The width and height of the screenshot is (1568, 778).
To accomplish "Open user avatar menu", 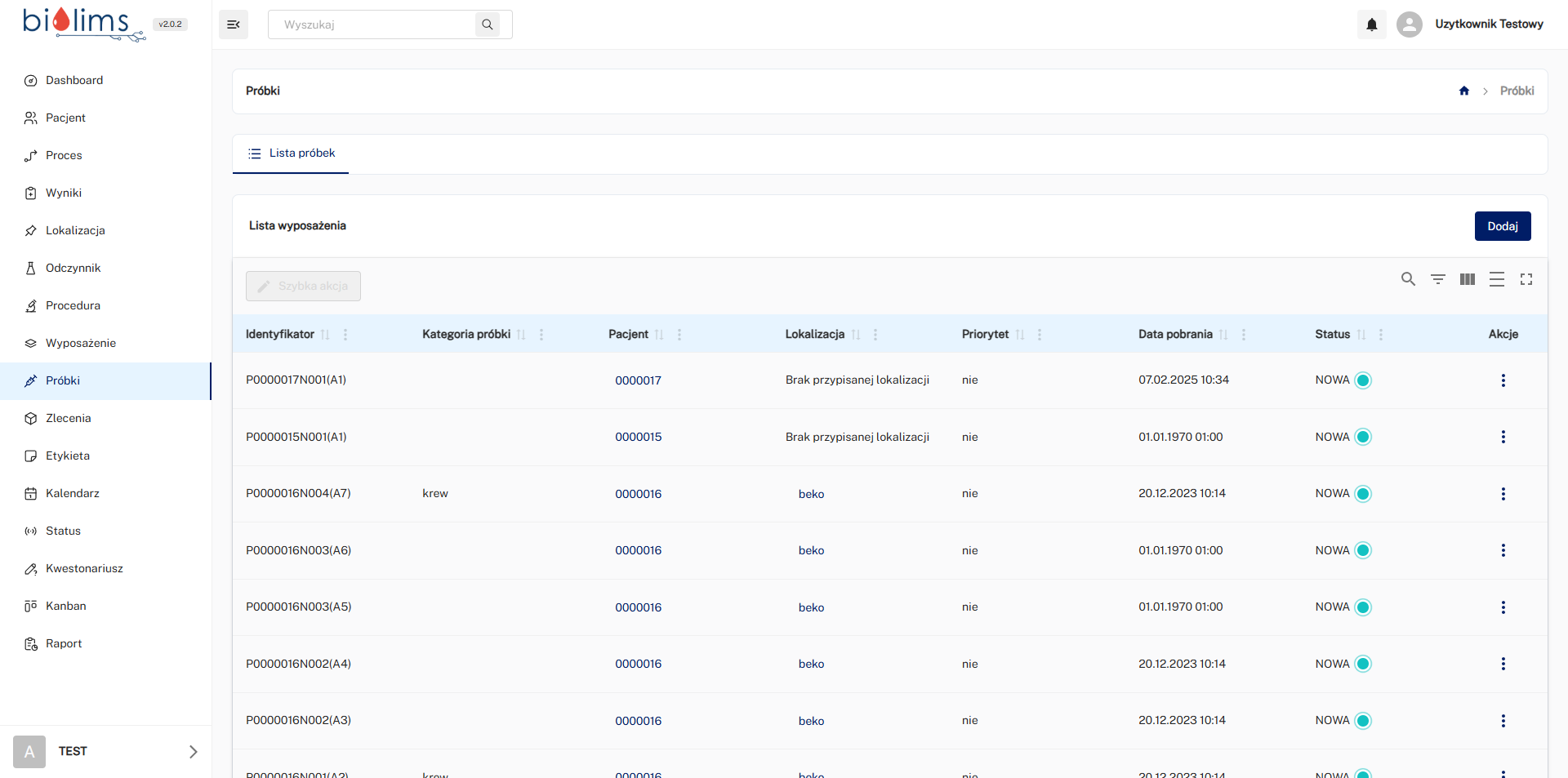I will (1410, 24).
